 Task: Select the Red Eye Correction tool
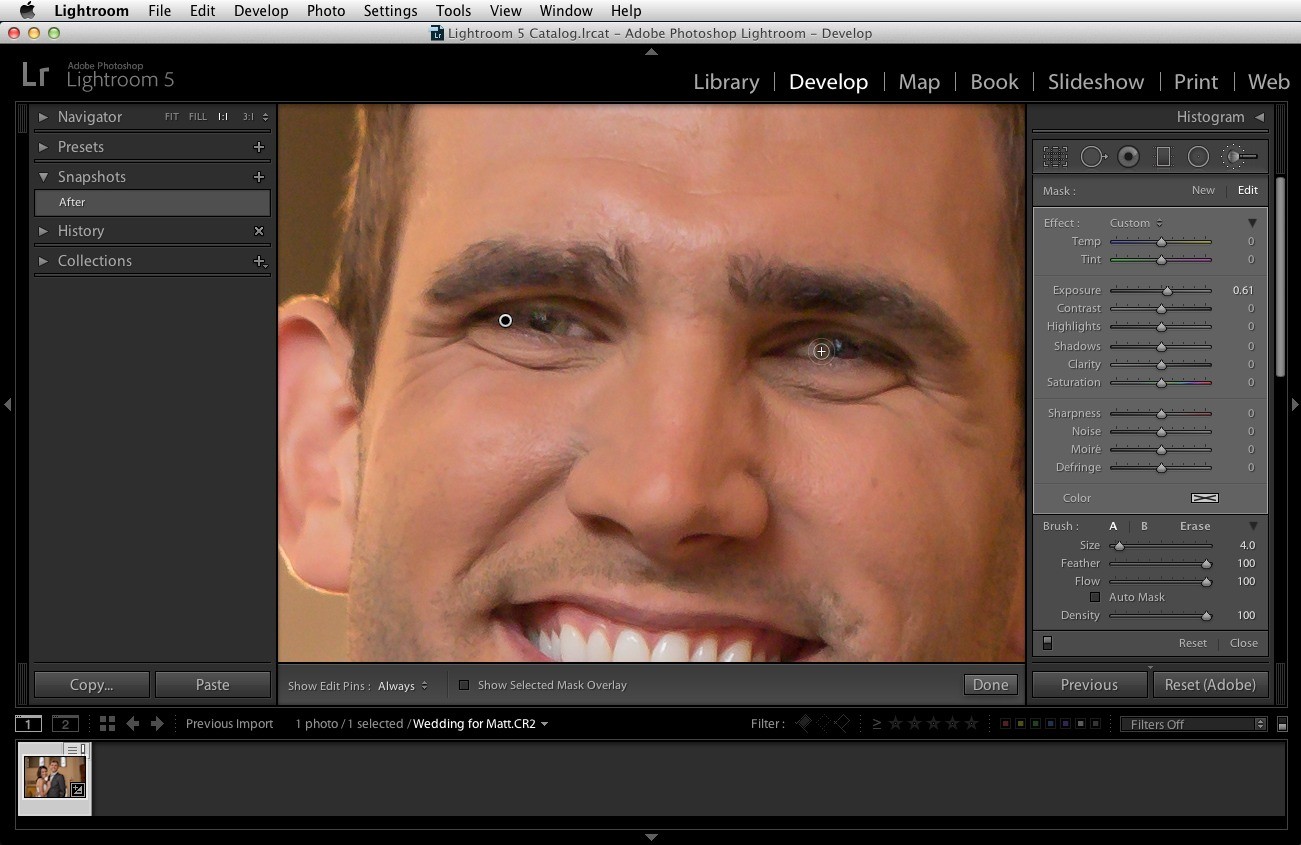tap(1129, 157)
